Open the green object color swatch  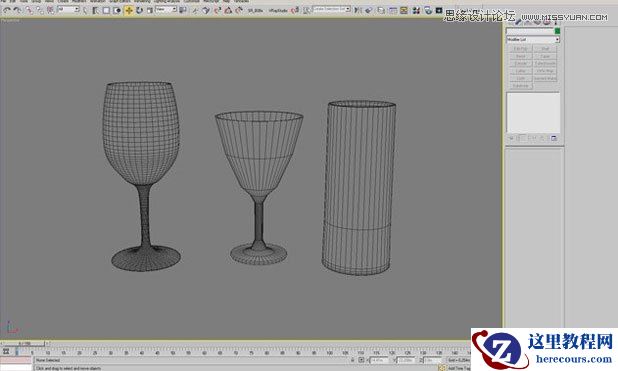click(x=557, y=31)
